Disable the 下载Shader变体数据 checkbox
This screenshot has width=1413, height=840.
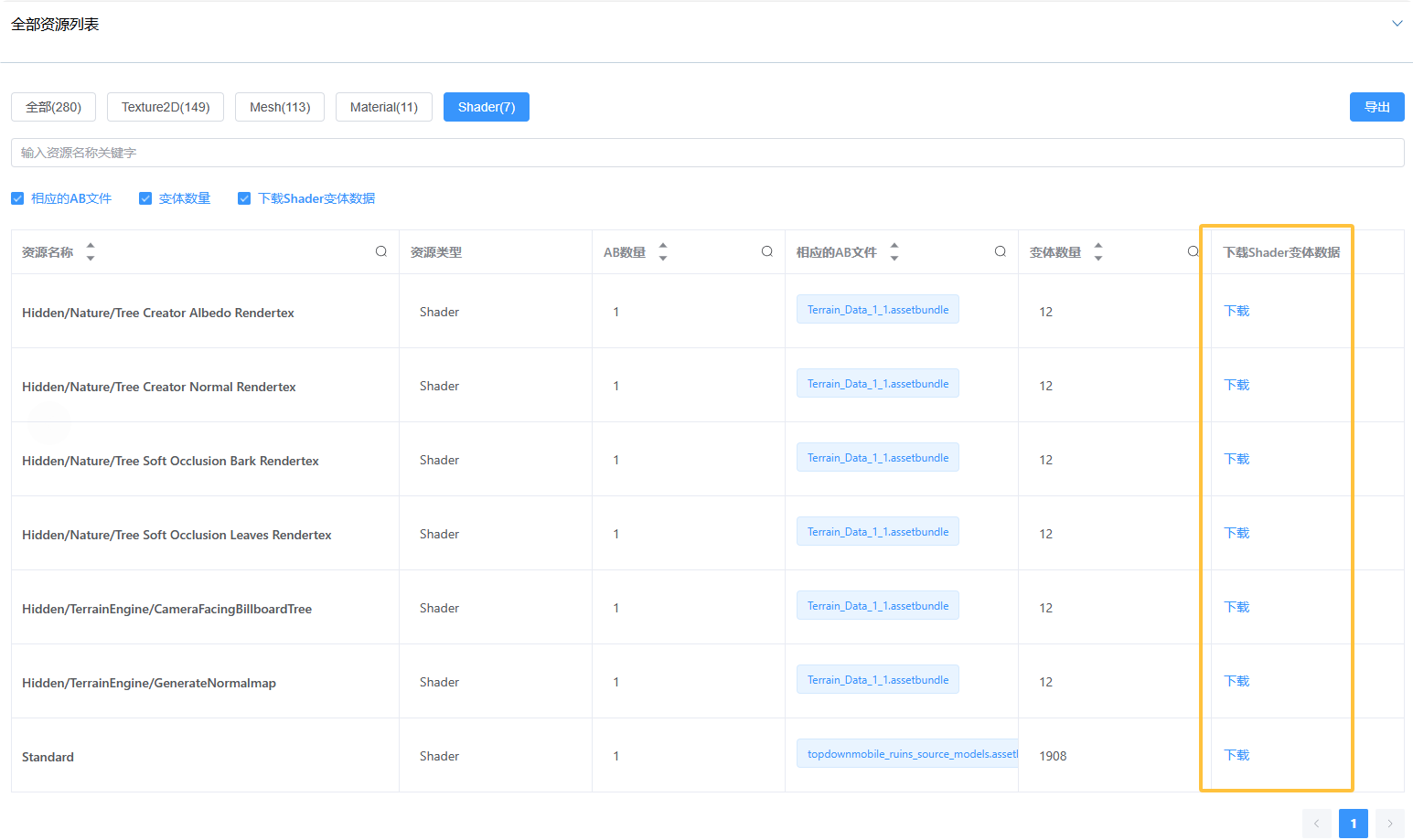[x=244, y=198]
